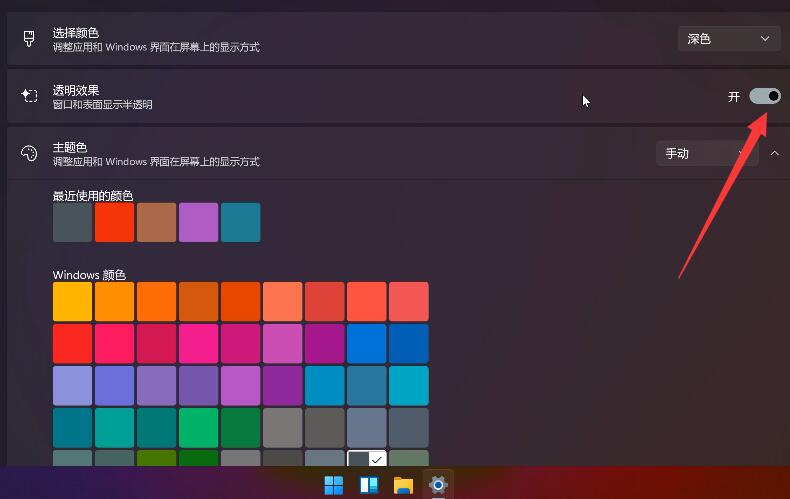This screenshot has width=790, height=499.
Task: Pick the pure red swatch below yellow gold
Action: [73, 344]
